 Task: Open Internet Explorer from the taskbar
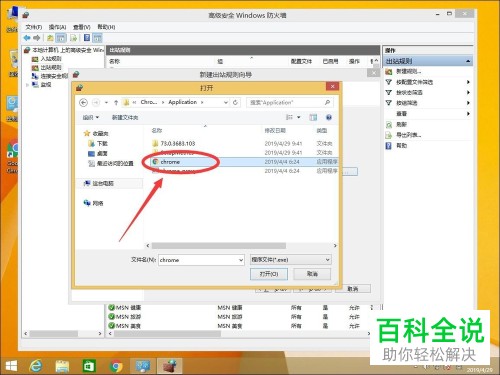36,366
